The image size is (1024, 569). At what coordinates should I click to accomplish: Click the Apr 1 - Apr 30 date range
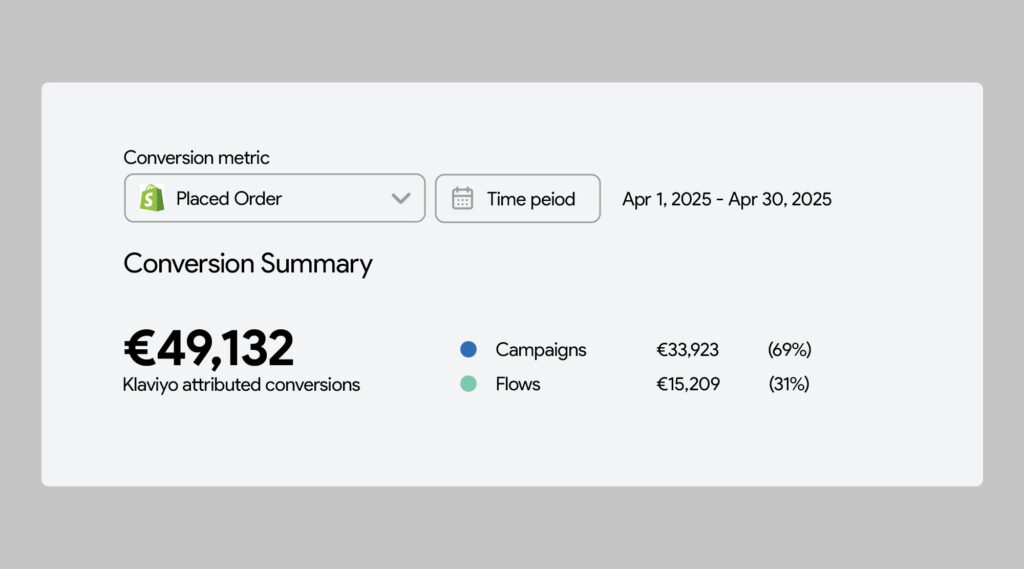pos(727,199)
